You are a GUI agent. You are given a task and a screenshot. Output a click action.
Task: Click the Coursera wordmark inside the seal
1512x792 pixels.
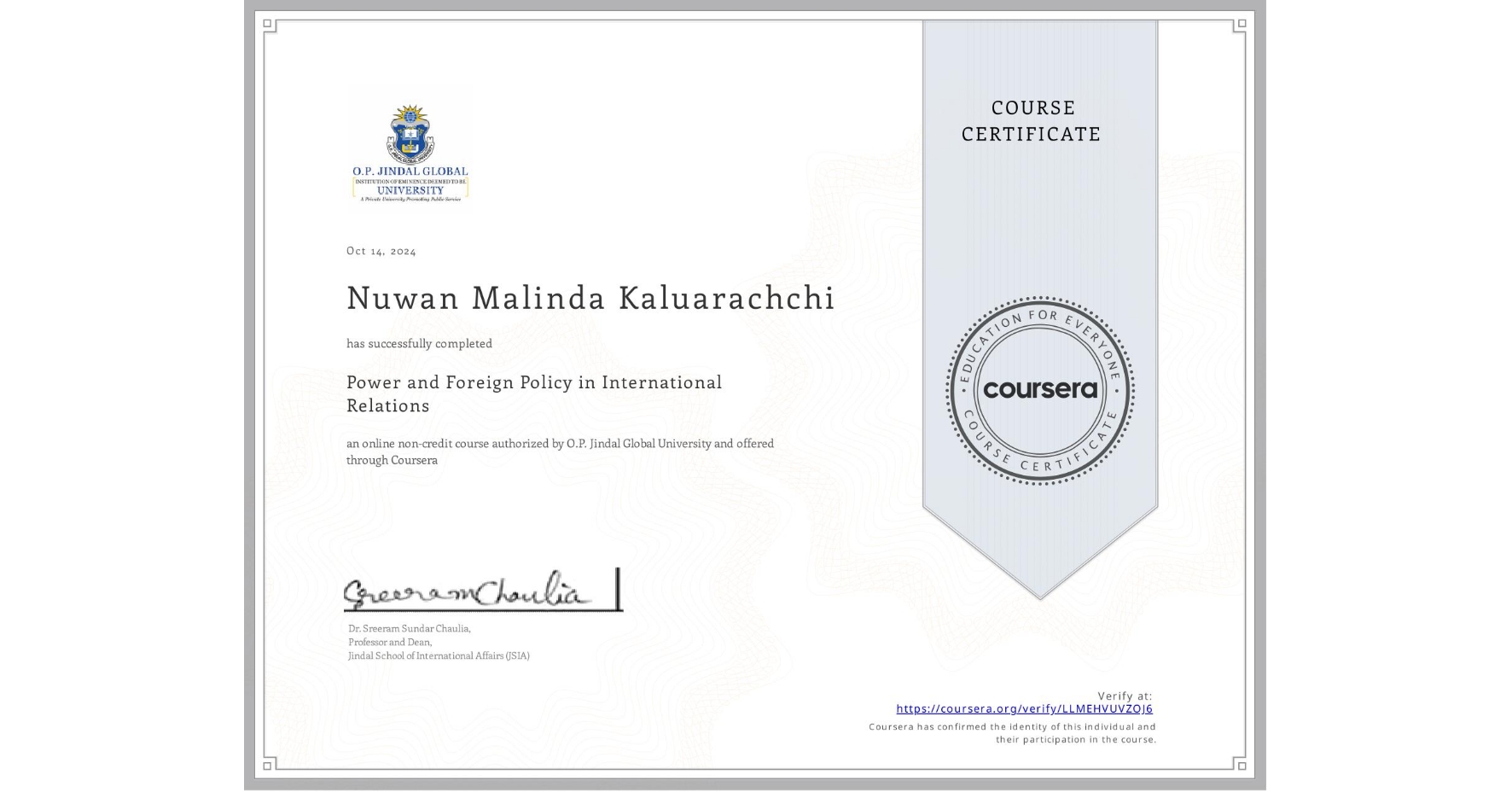(x=1038, y=391)
